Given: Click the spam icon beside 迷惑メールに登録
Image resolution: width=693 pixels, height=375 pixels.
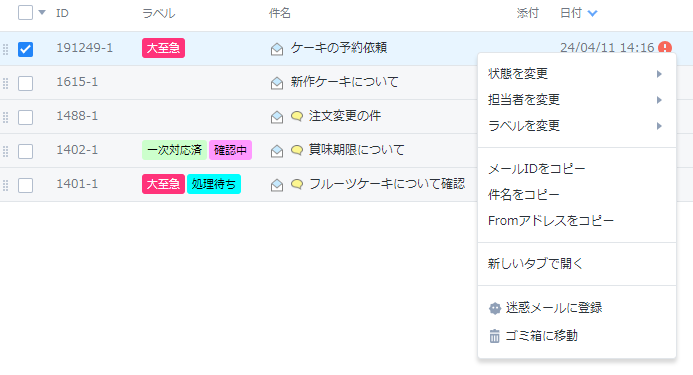Looking at the screenshot, I should [x=495, y=308].
